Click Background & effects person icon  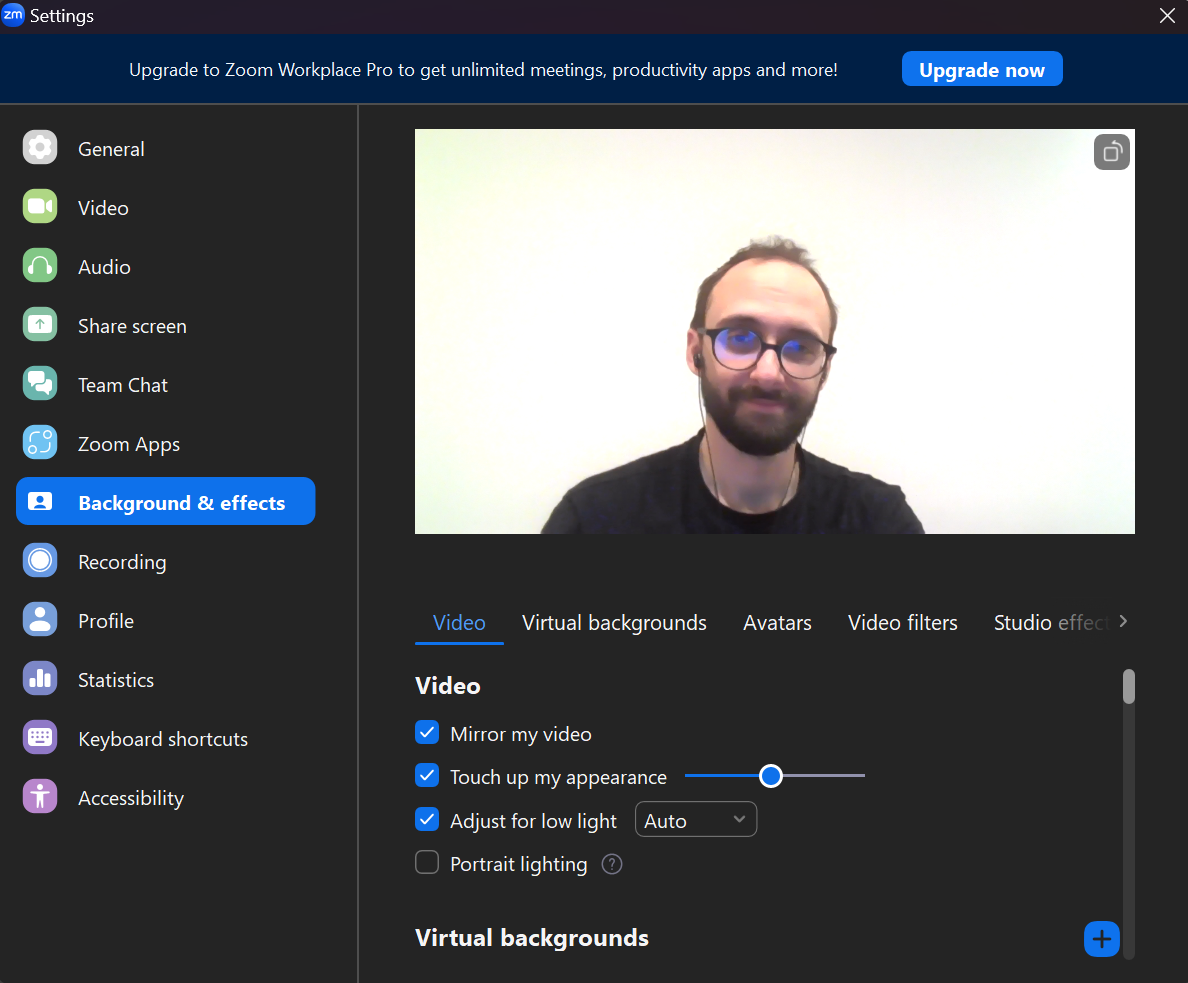tap(40, 502)
